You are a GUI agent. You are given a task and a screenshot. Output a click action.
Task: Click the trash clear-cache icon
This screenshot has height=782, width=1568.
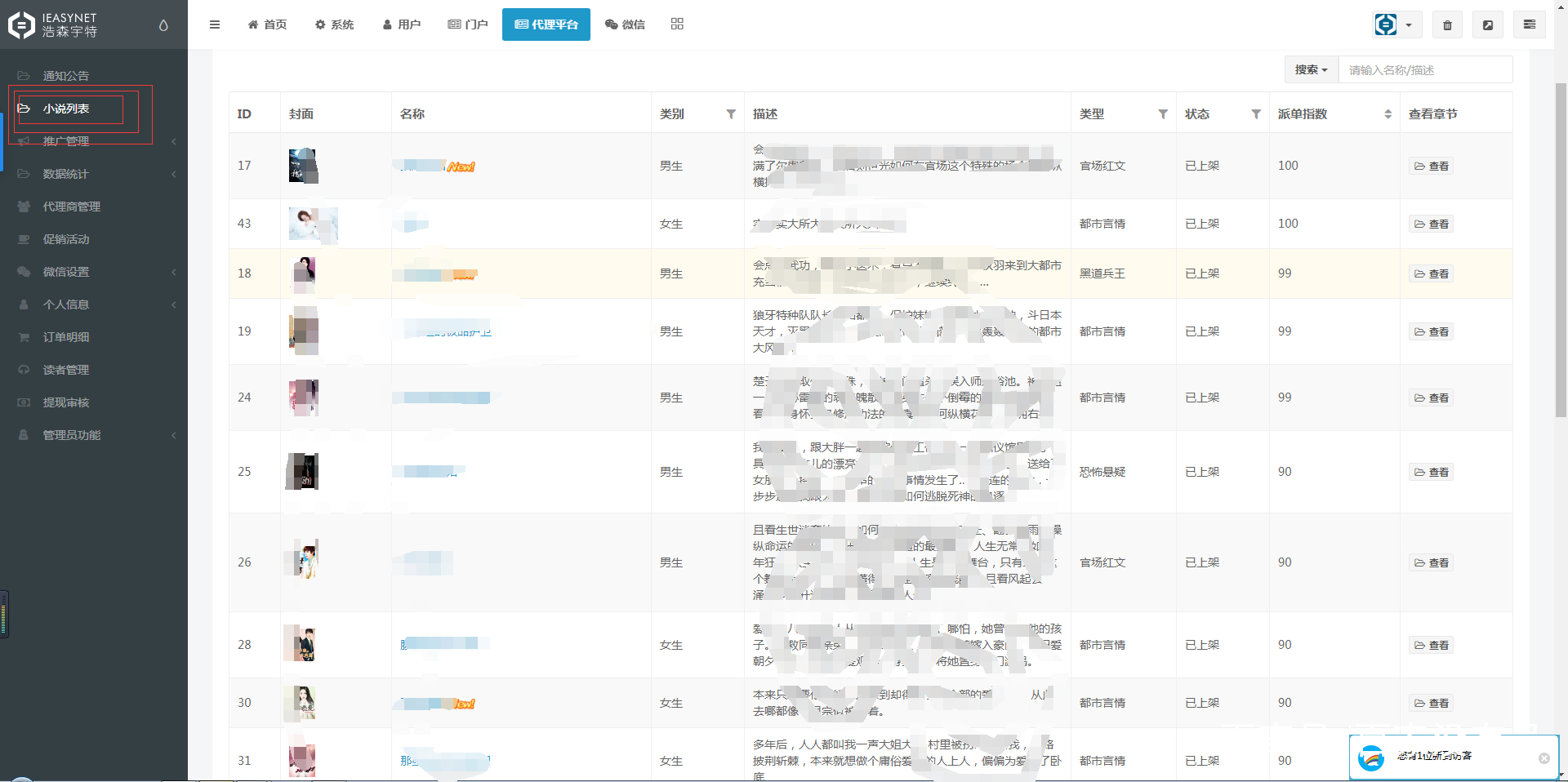tap(1447, 24)
